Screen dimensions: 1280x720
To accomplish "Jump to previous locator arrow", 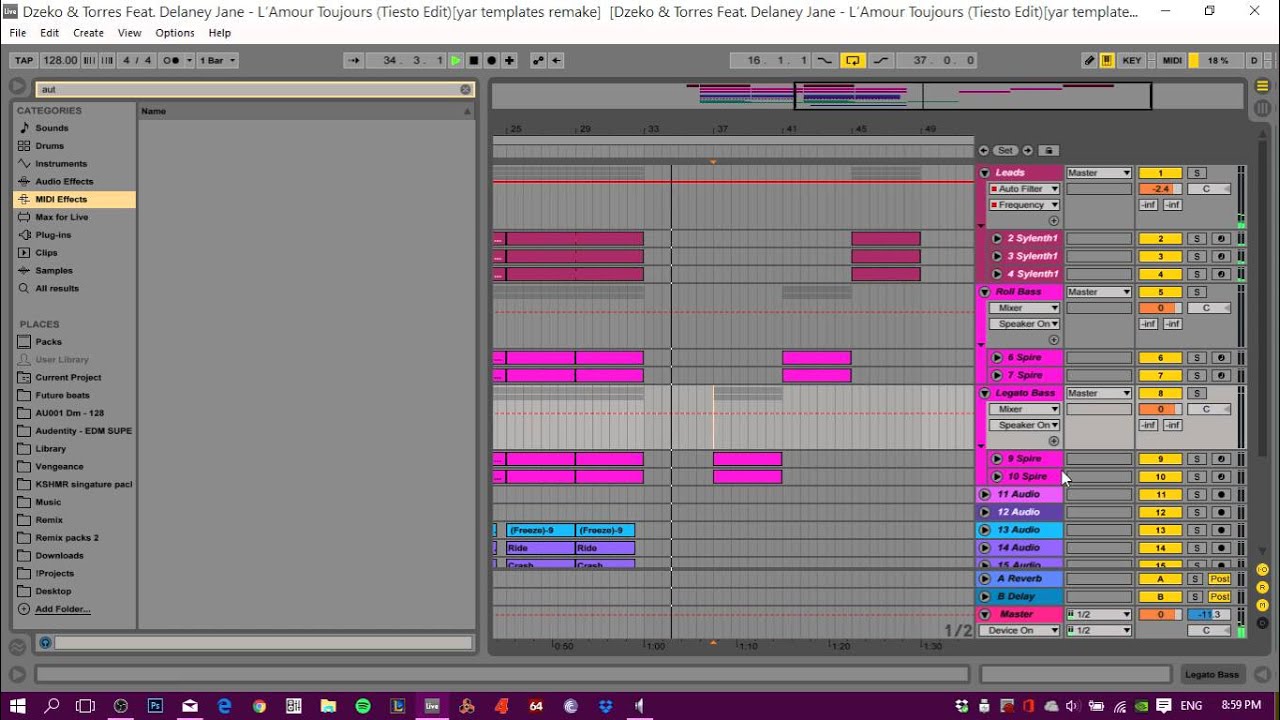I will tap(984, 151).
